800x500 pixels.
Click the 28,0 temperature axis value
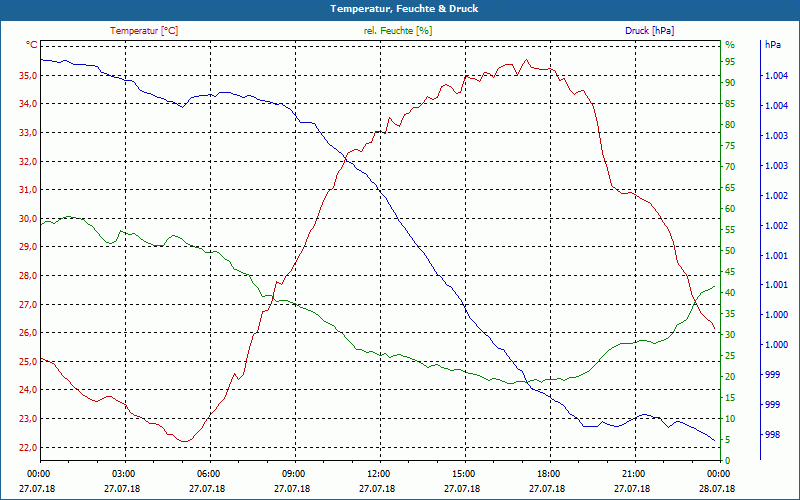pos(28,276)
